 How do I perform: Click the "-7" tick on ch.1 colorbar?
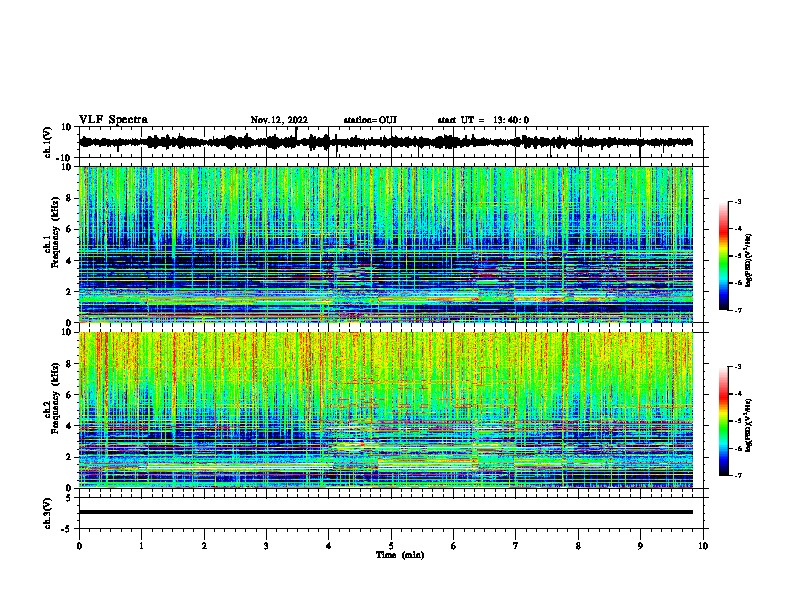click(x=738, y=310)
